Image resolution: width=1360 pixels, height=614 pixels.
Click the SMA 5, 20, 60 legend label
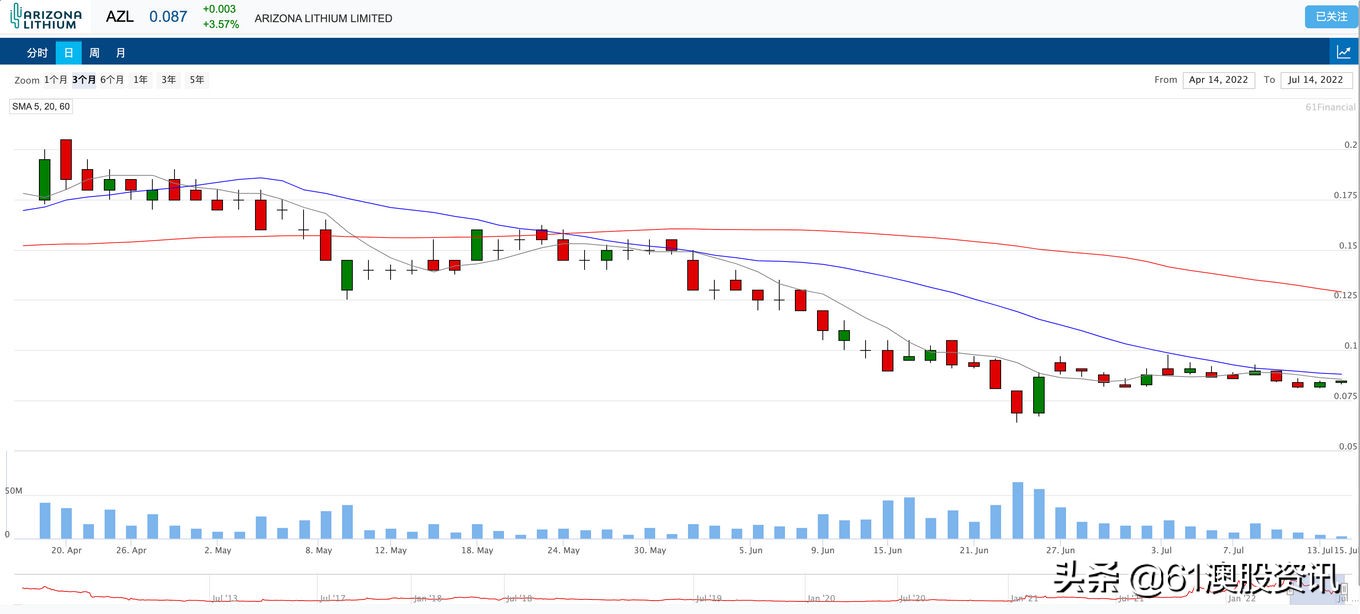41,106
